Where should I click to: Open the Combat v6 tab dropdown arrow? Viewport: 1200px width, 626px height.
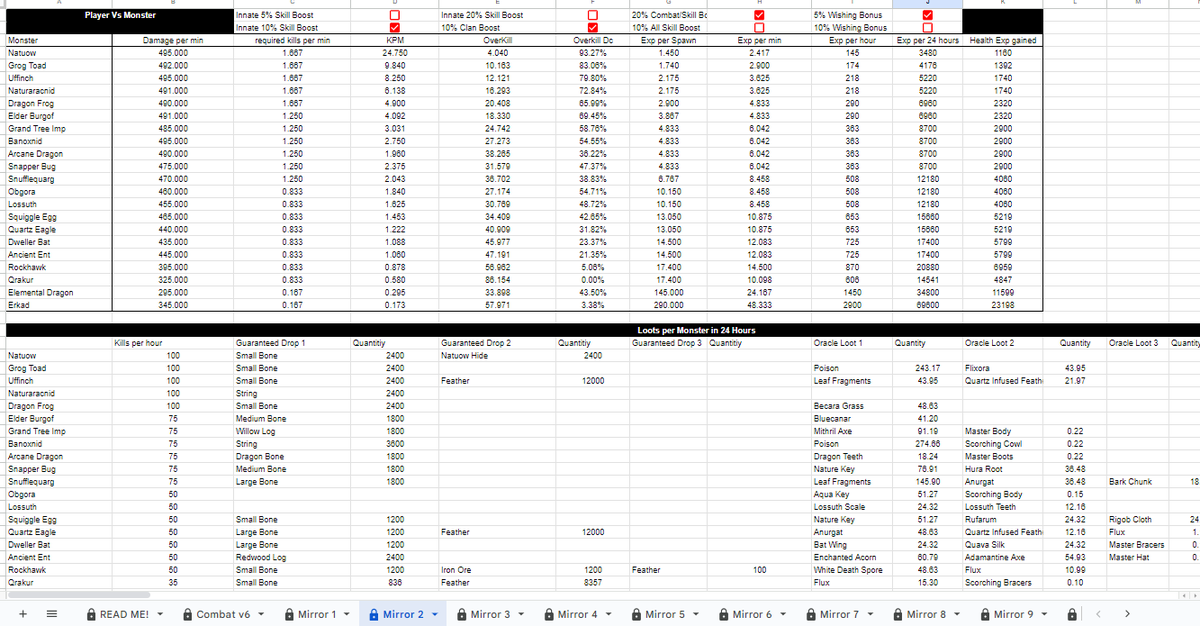coord(262,614)
